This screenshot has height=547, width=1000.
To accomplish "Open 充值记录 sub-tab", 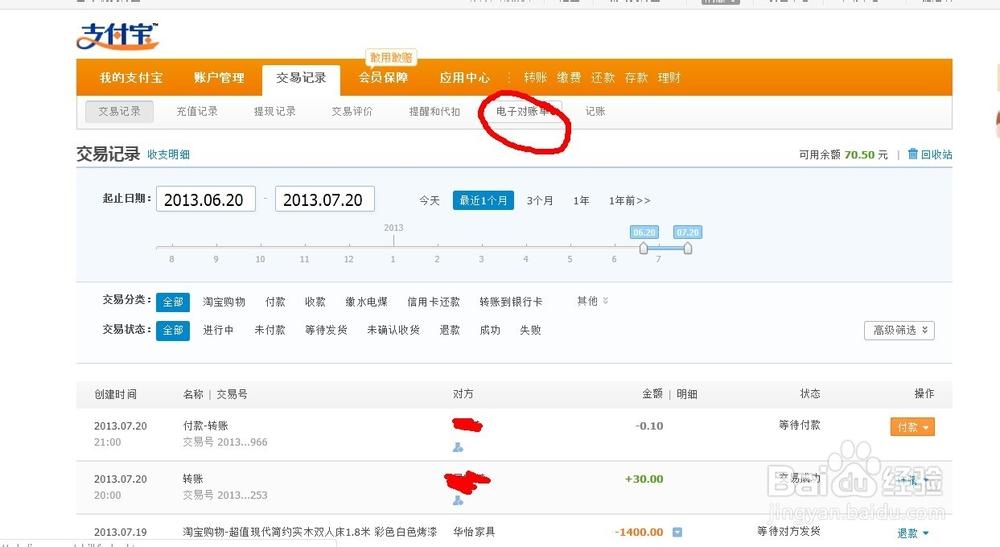I will tap(197, 111).
